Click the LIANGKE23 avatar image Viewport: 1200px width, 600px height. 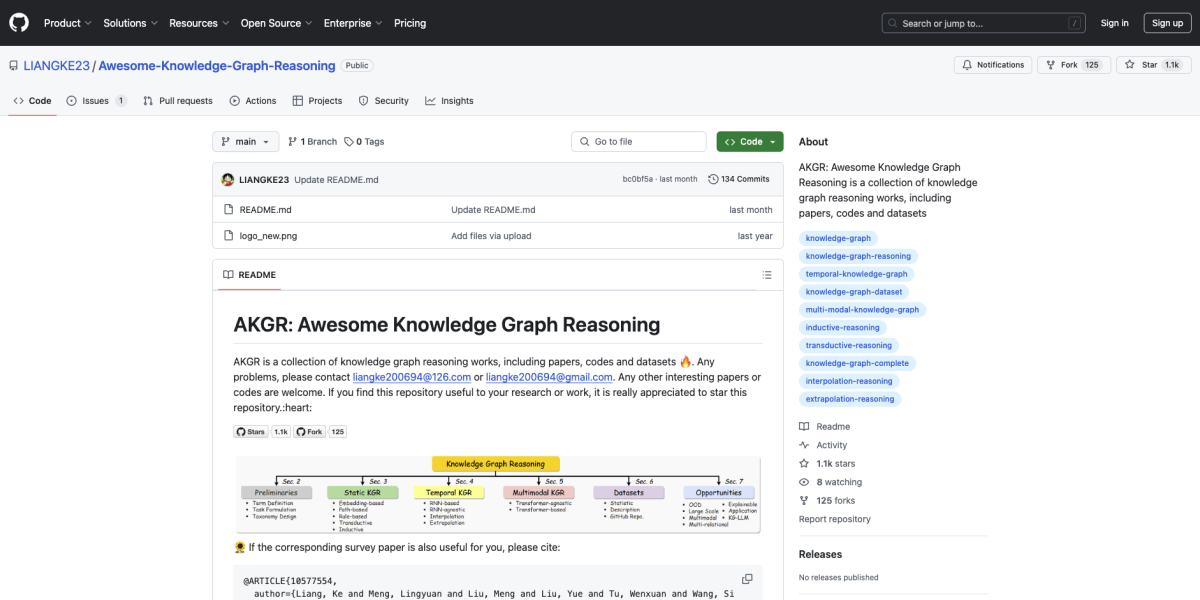pos(228,179)
